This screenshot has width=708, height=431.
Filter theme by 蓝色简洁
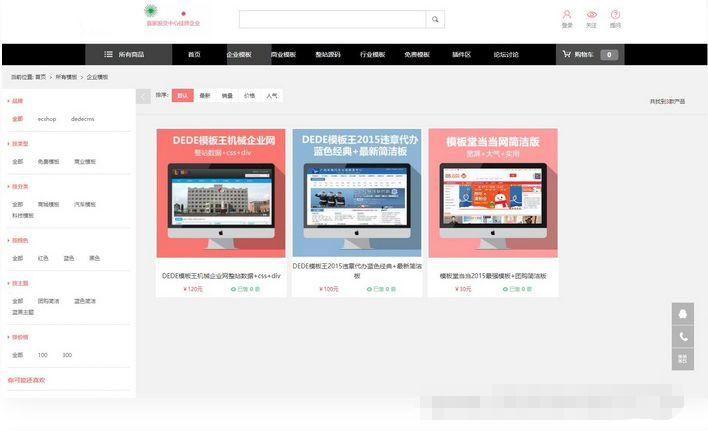(85, 301)
